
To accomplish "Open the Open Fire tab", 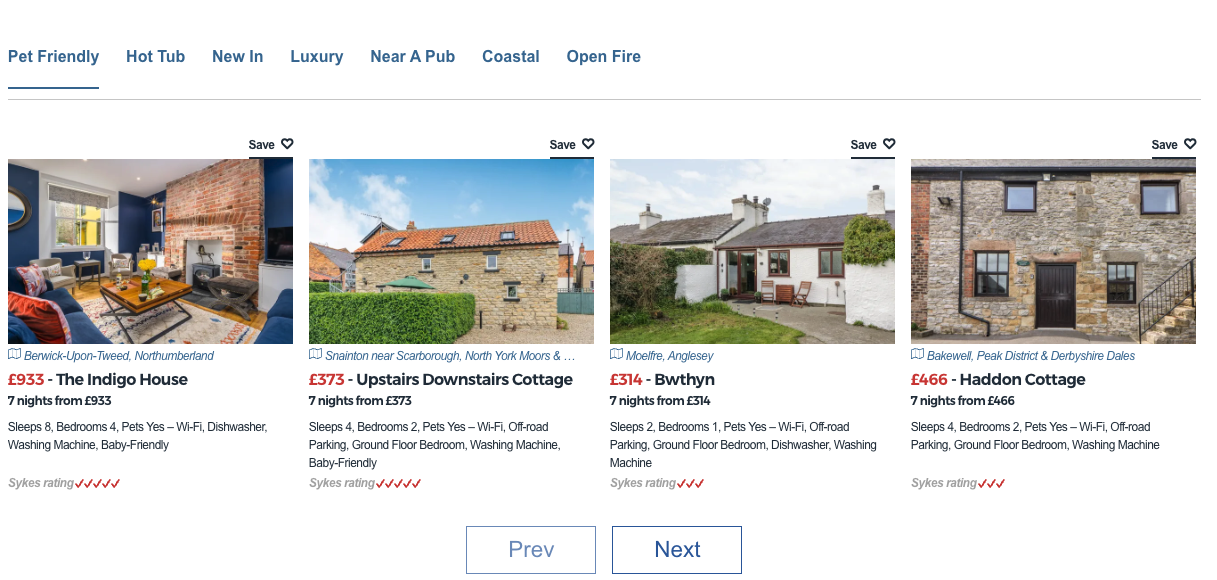I will point(603,57).
